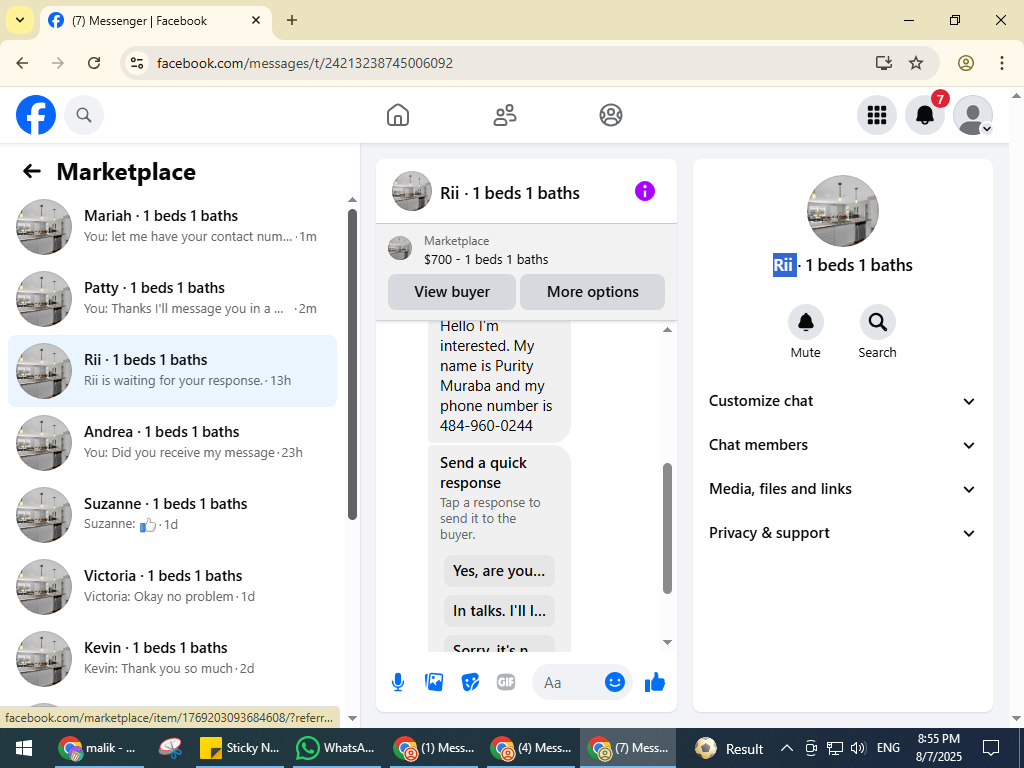Record a voice clip with microphone icon
The width and height of the screenshot is (1024, 768).
click(398, 682)
